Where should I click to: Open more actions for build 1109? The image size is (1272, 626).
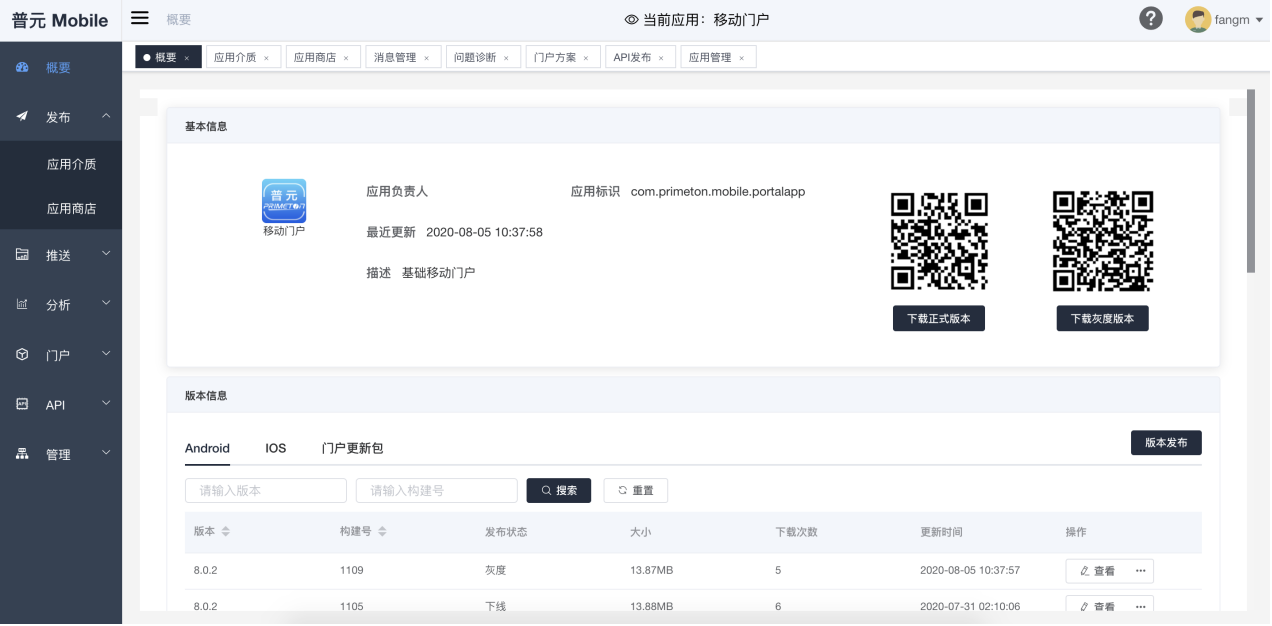[1140, 571]
